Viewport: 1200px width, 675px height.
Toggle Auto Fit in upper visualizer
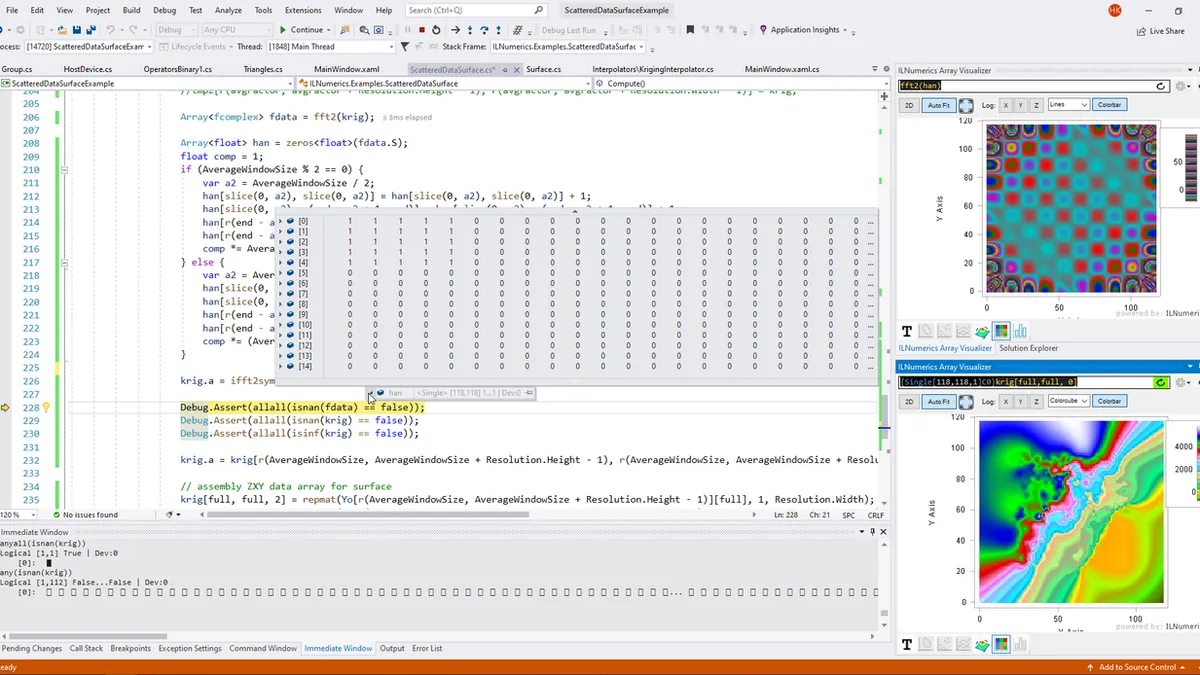coord(939,105)
